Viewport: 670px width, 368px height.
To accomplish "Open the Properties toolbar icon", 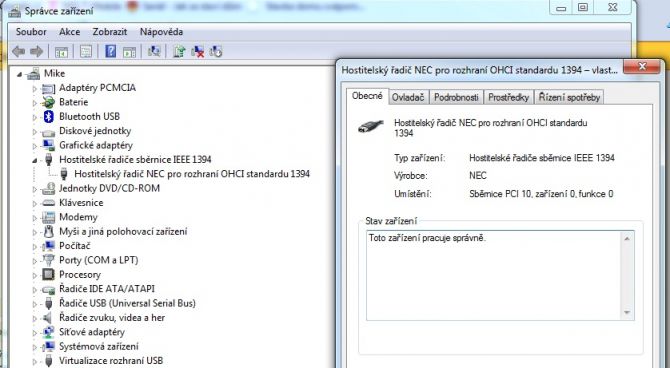I will pyautogui.click(x=85, y=52).
